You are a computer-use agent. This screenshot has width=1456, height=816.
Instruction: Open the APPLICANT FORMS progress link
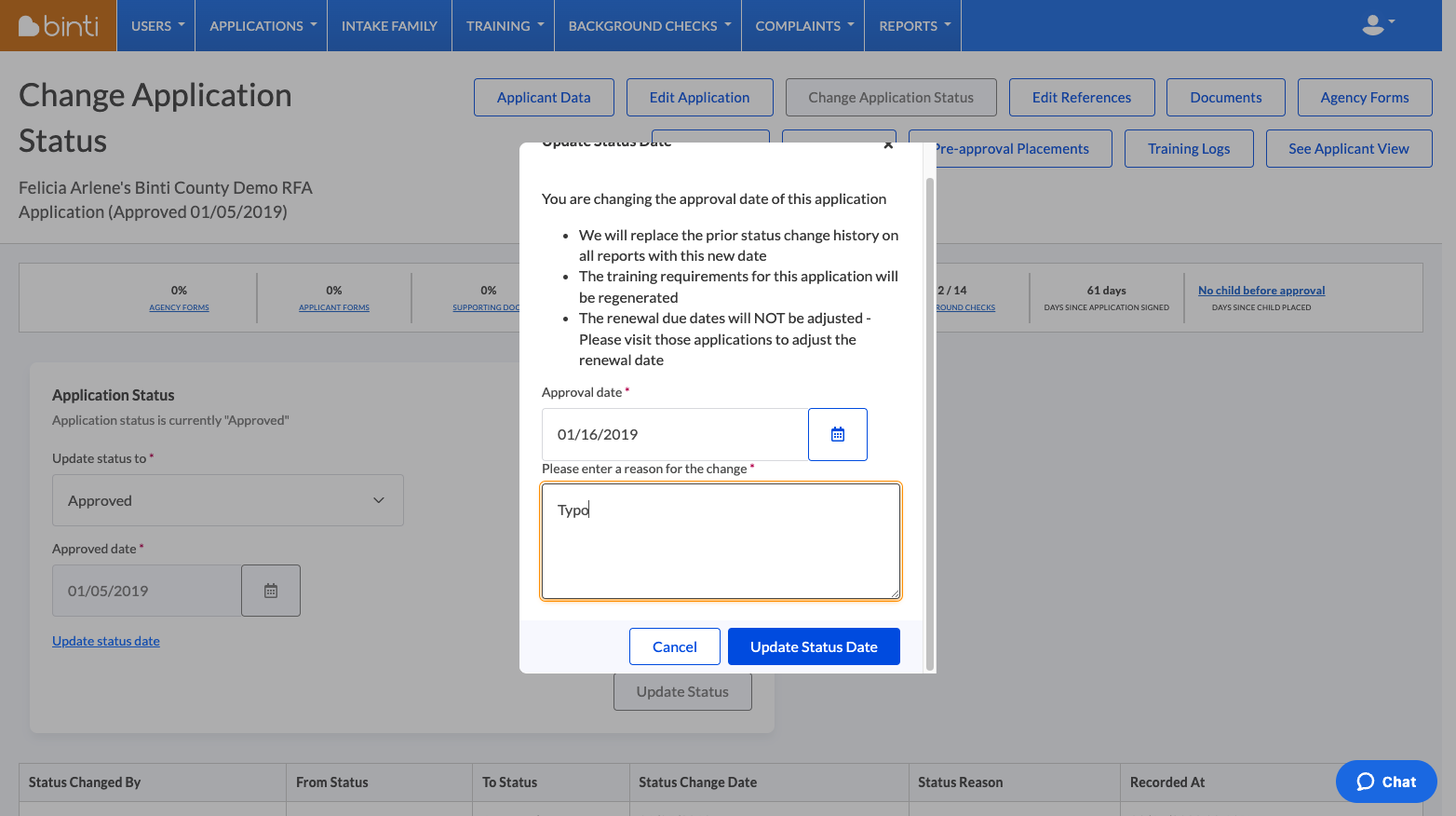(x=334, y=307)
